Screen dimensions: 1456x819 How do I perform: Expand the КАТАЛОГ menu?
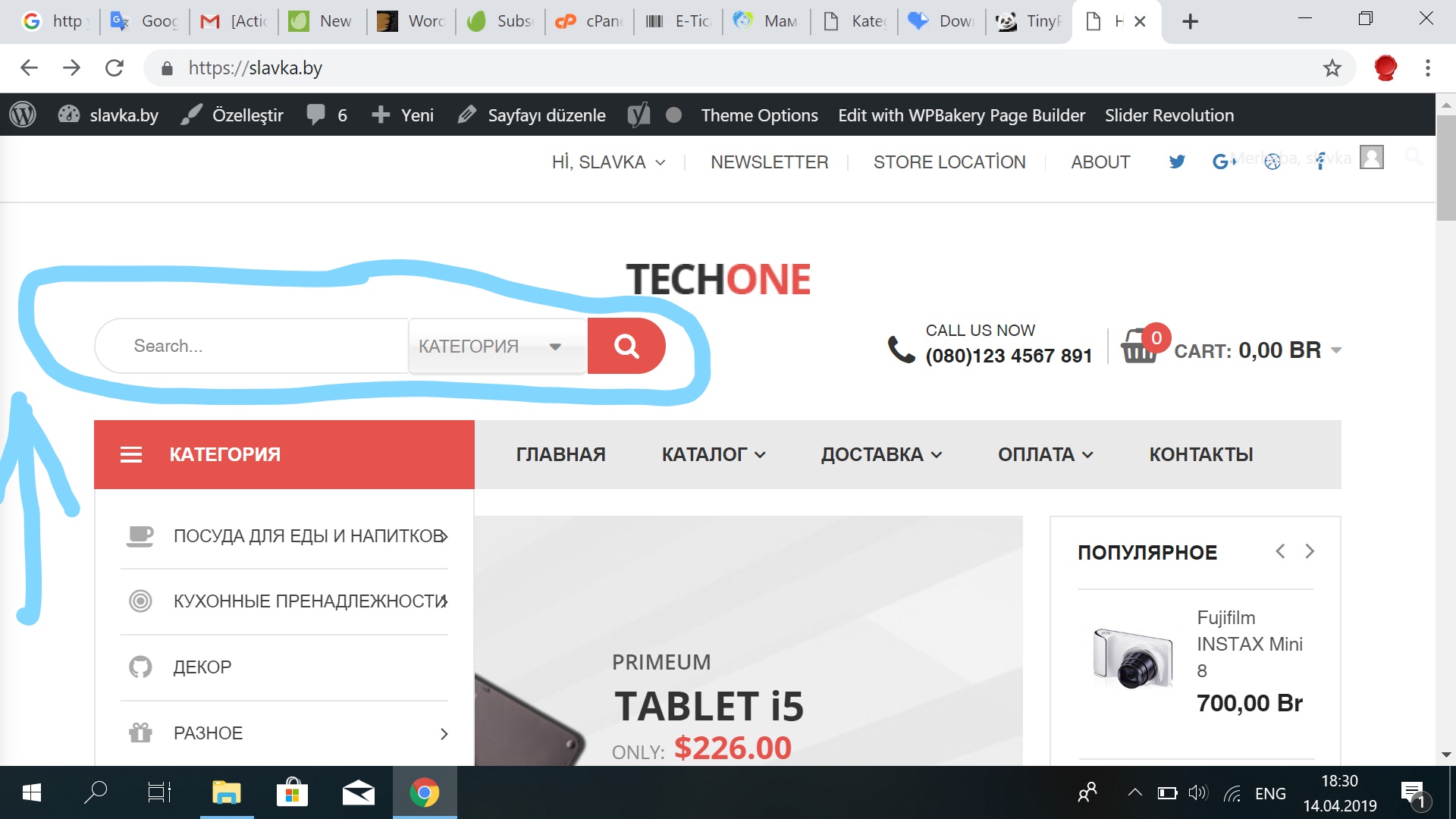(714, 454)
